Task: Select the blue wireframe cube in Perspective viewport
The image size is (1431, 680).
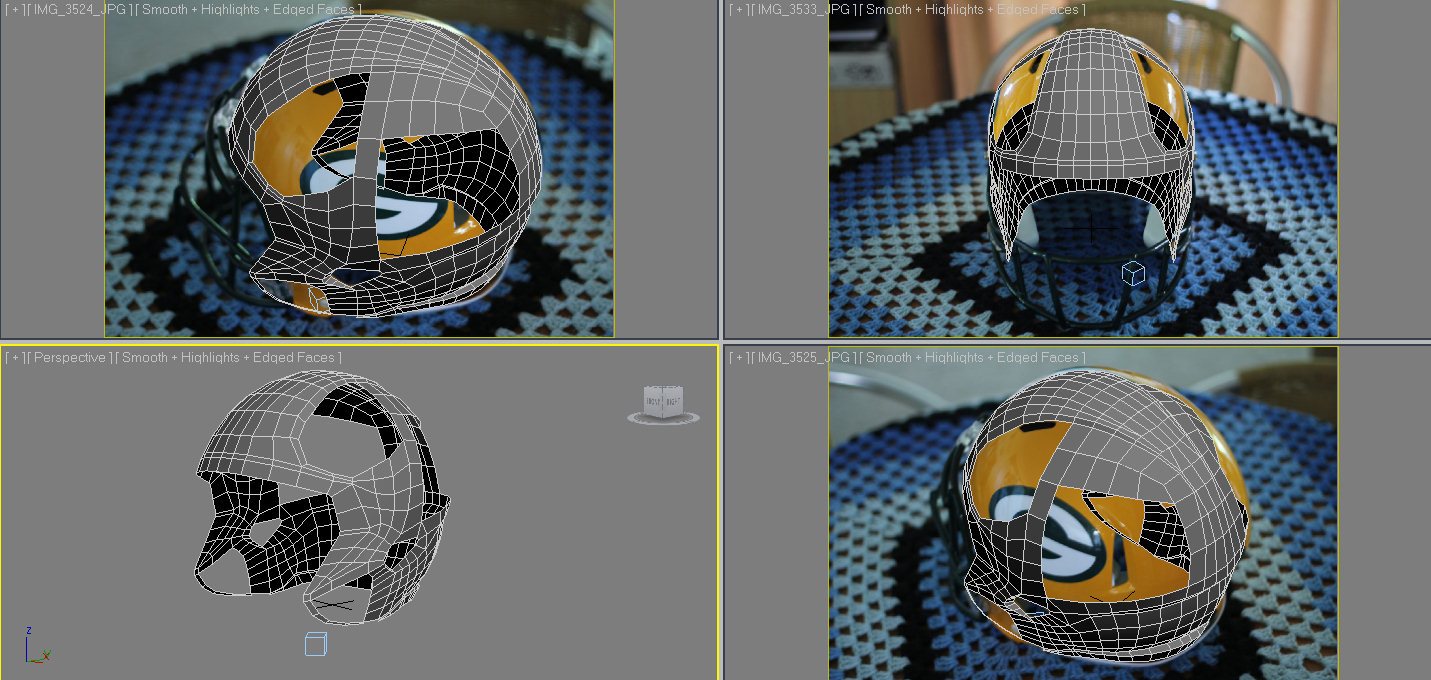Action: (316, 644)
